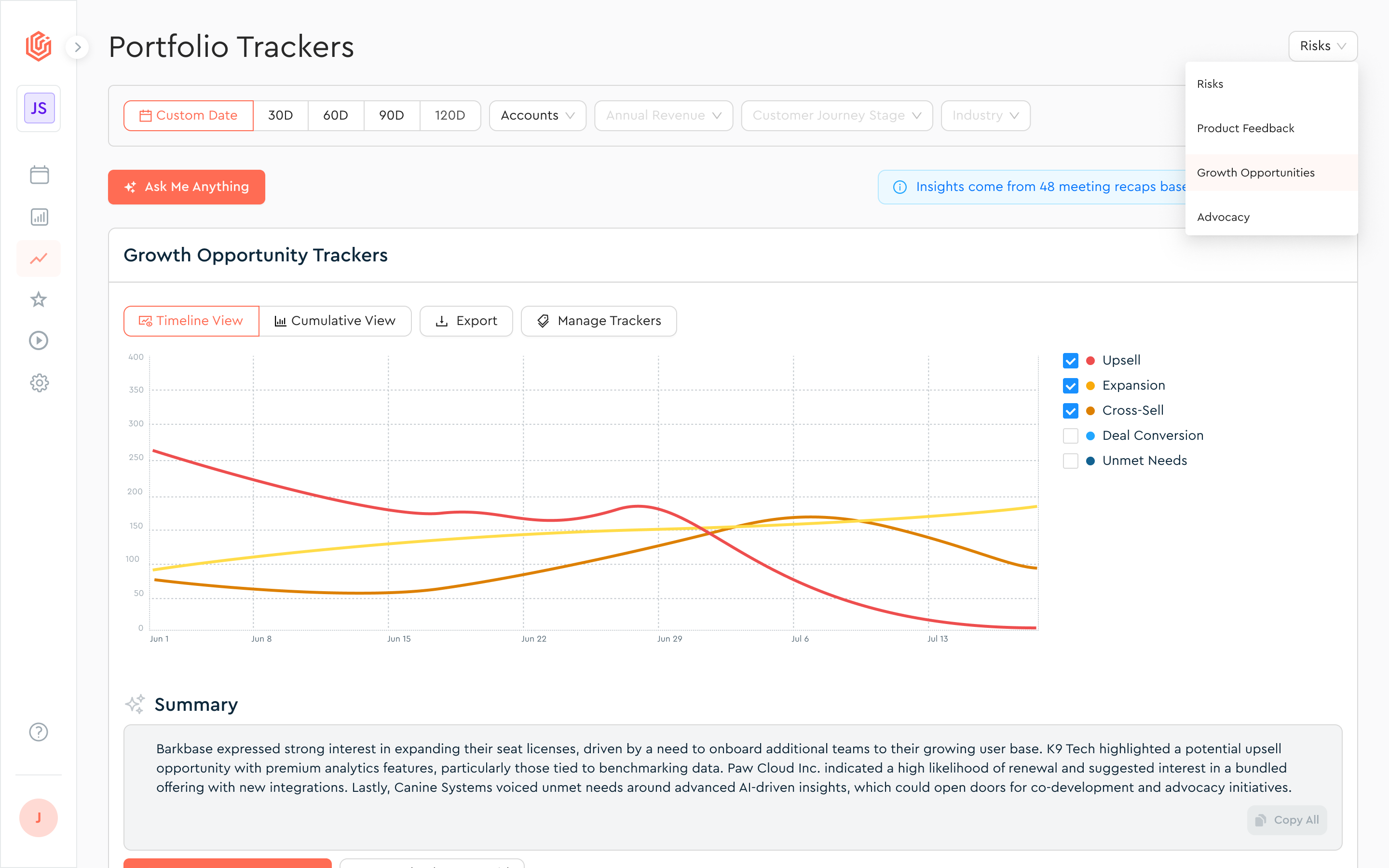Switch to the Cumulative View tab

335,321
